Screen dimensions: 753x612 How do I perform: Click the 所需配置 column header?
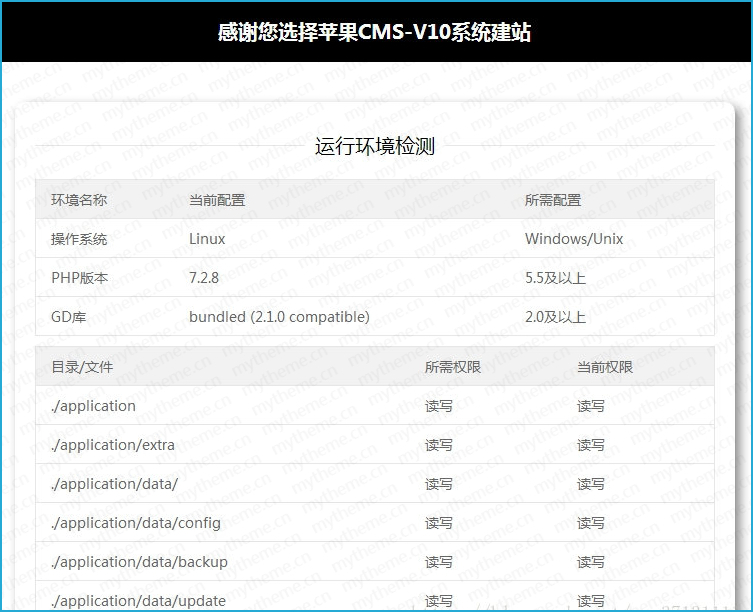[x=553, y=200]
